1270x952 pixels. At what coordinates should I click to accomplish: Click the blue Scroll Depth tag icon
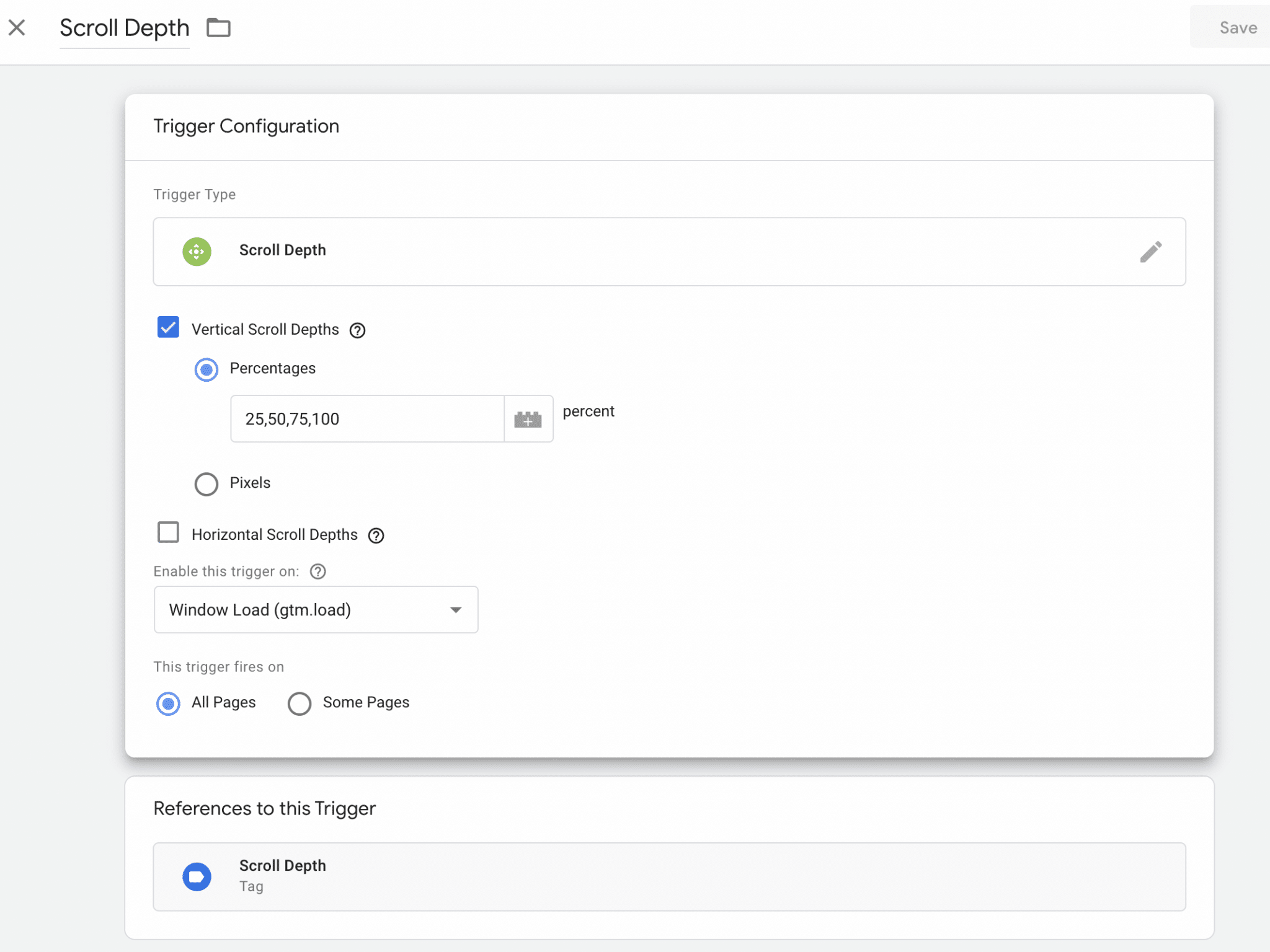tap(197, 876)
